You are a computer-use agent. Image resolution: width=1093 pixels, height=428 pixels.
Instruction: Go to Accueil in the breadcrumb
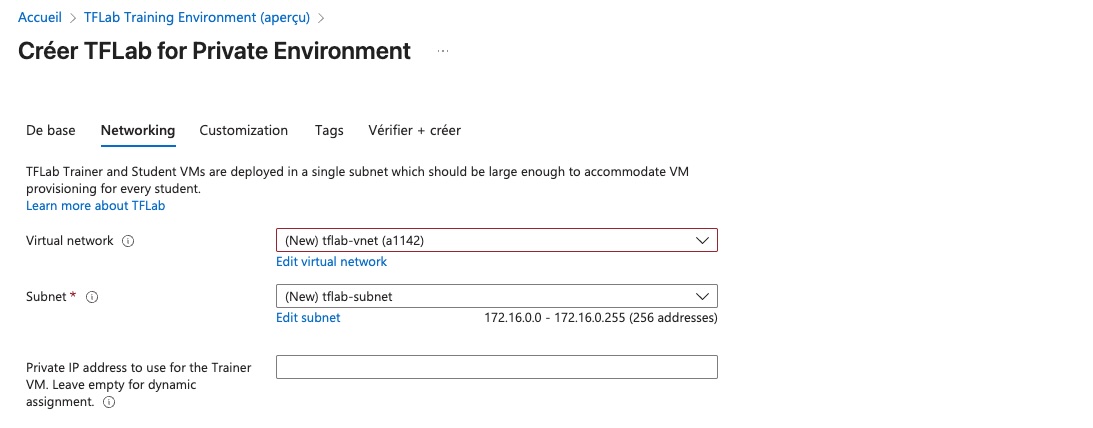[x=40, y=18]
